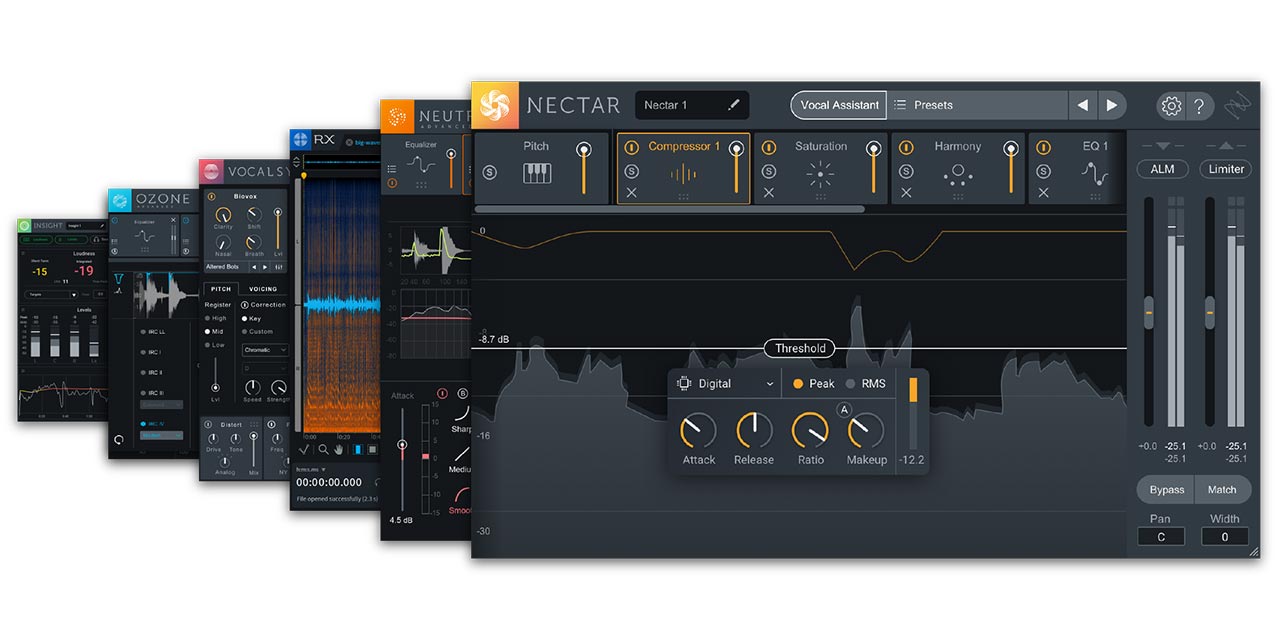Go to next preset with right arrow in Nectar

(x=1111, y=105)
